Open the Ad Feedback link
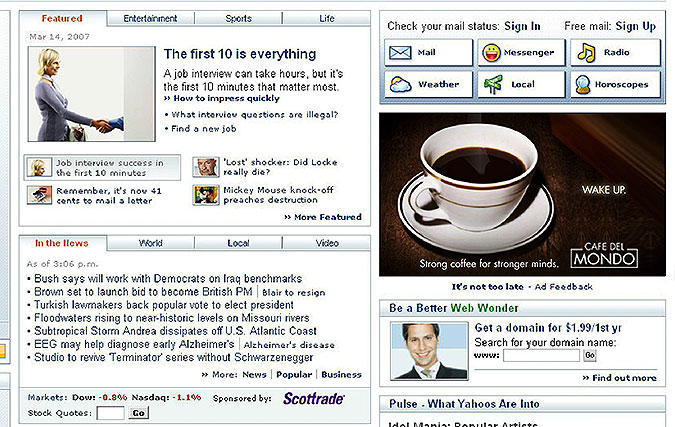Image resolution: width=675 pixels, height=427 pixels. [564, 287]
